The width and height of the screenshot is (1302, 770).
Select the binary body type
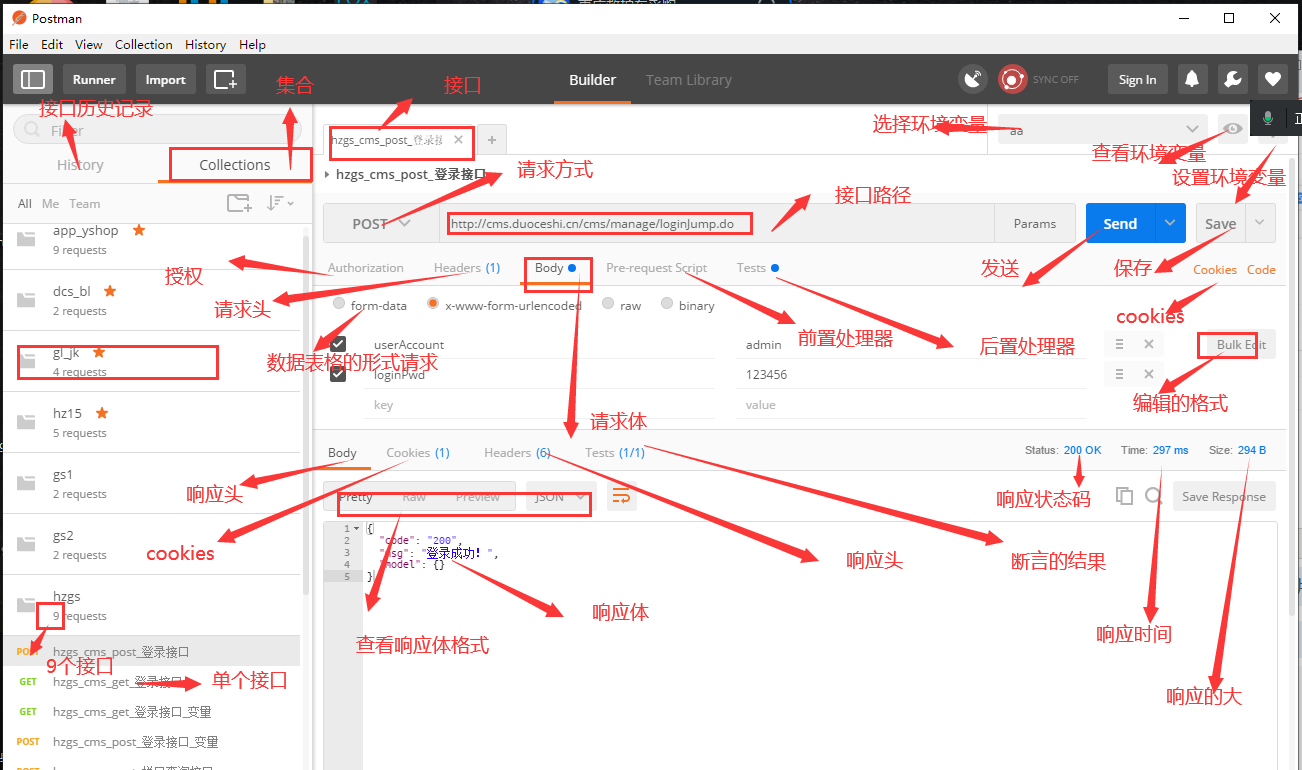[x=667, y=304]
